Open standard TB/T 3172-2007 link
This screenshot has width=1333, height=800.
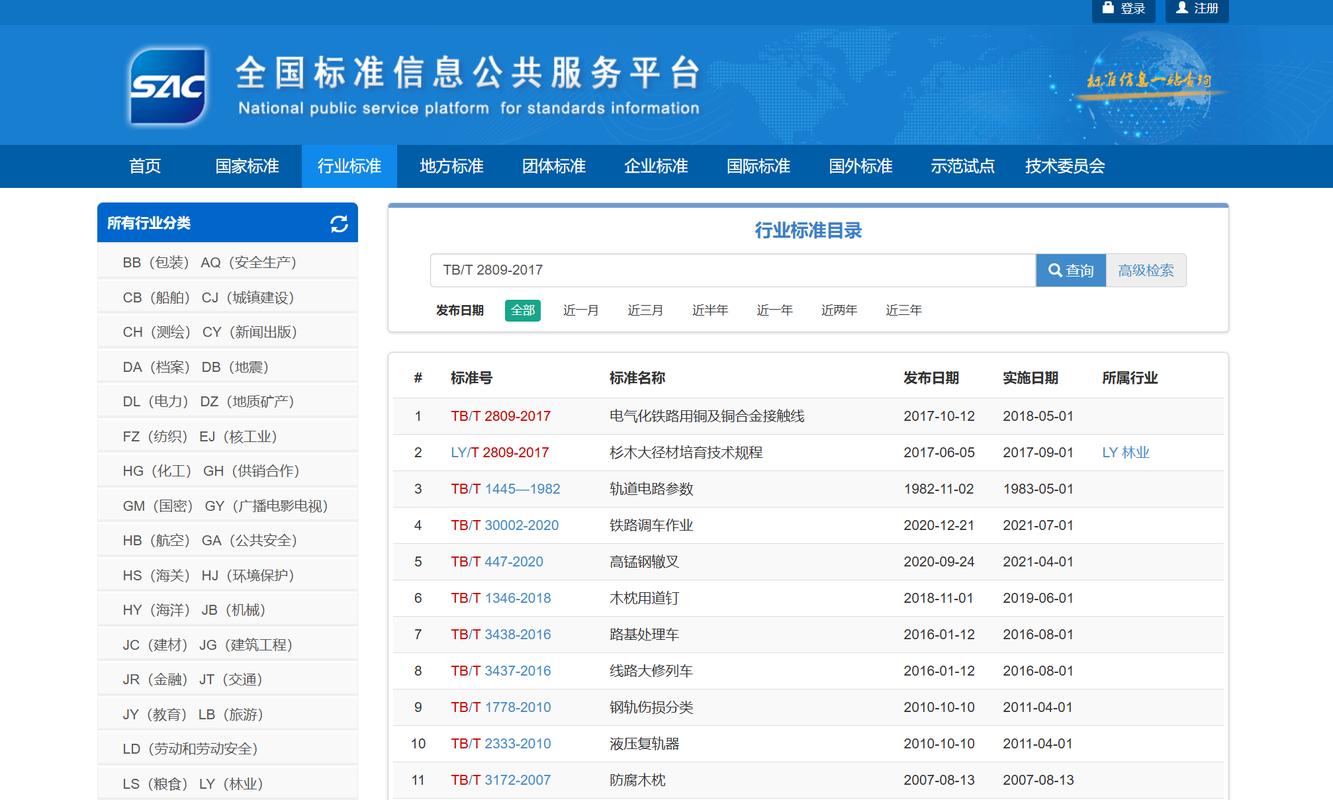tap(501, 780)
